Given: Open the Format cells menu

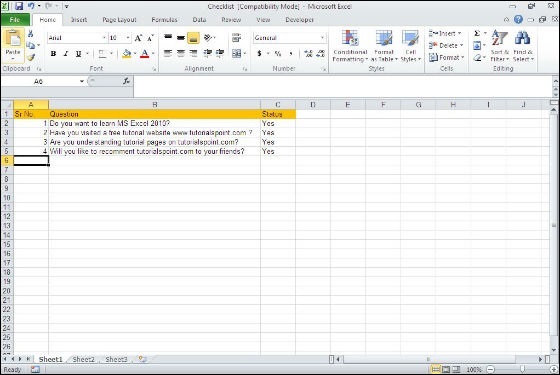Looking at the screenshot, I should 446,58.
